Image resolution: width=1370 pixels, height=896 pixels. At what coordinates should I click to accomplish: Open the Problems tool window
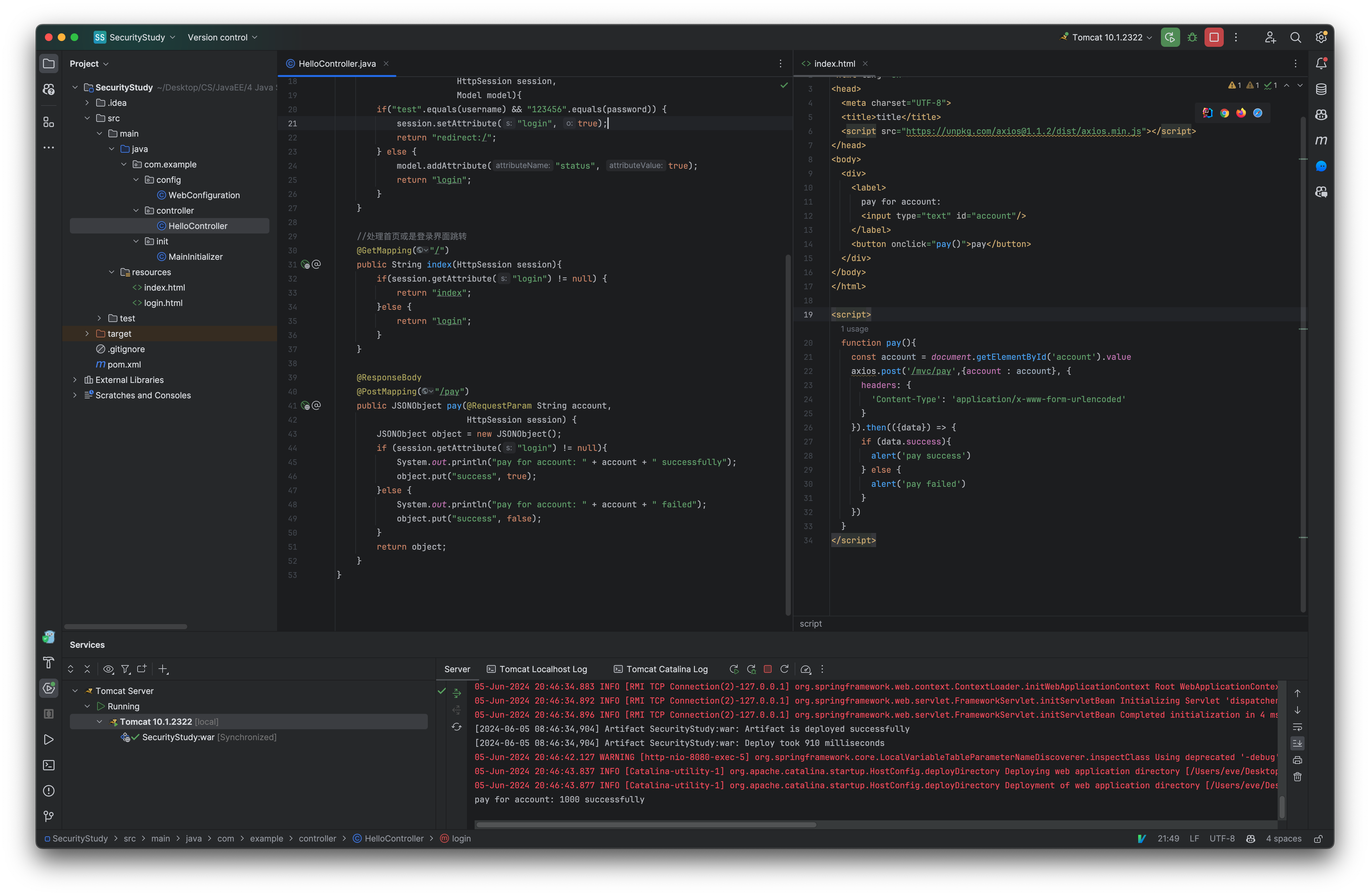(49, 791)
